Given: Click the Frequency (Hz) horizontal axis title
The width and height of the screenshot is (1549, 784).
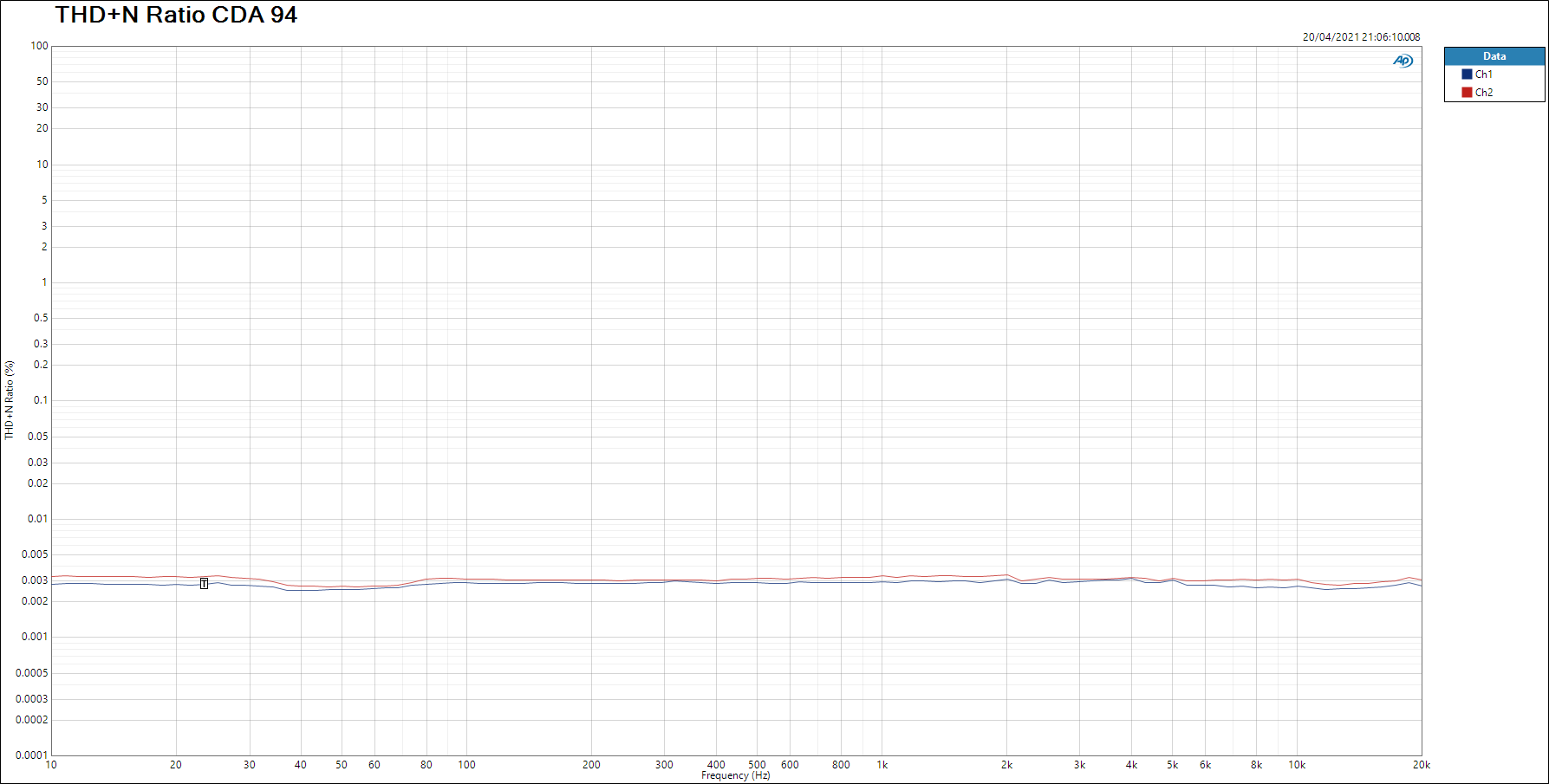Looking at the screenshot, I should [735, 775].
